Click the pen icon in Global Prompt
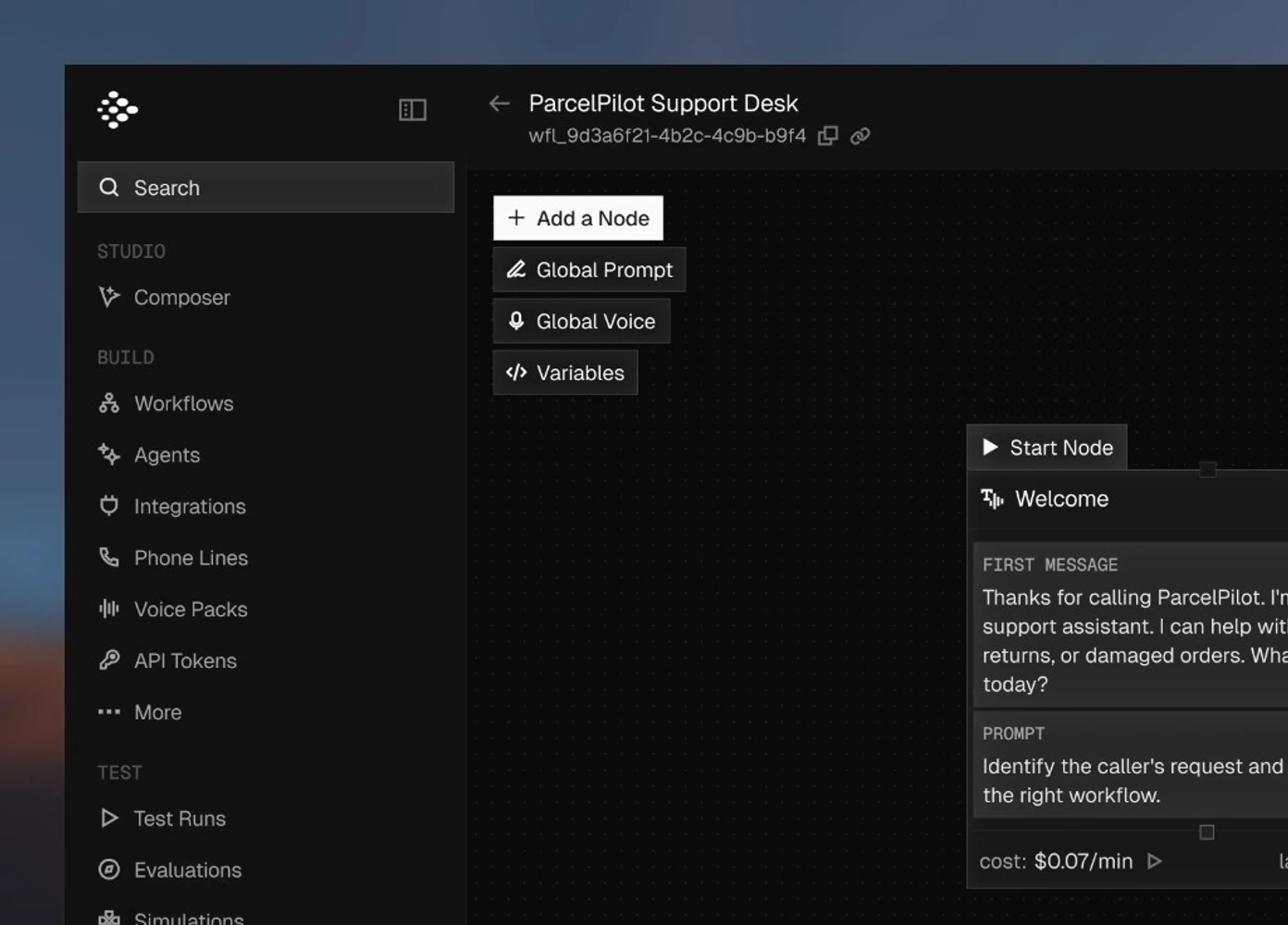The height and width of the screenshot is (925, 1288). 516,269
